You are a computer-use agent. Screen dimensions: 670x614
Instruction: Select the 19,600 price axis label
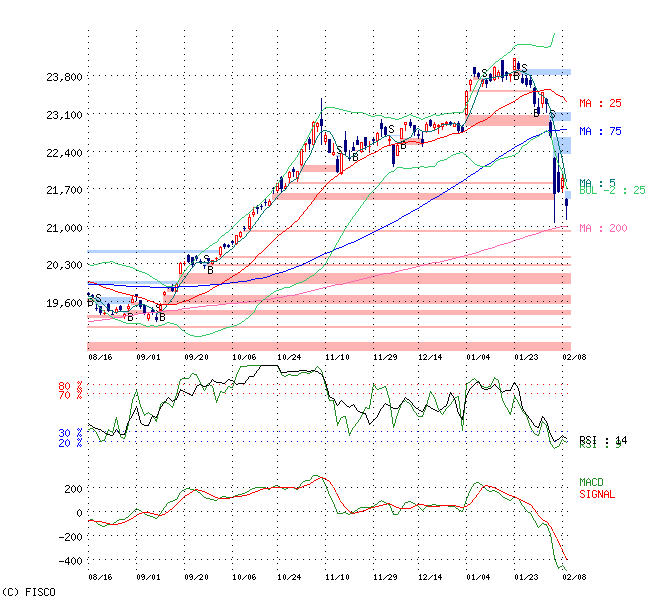[x=65, y=303]
